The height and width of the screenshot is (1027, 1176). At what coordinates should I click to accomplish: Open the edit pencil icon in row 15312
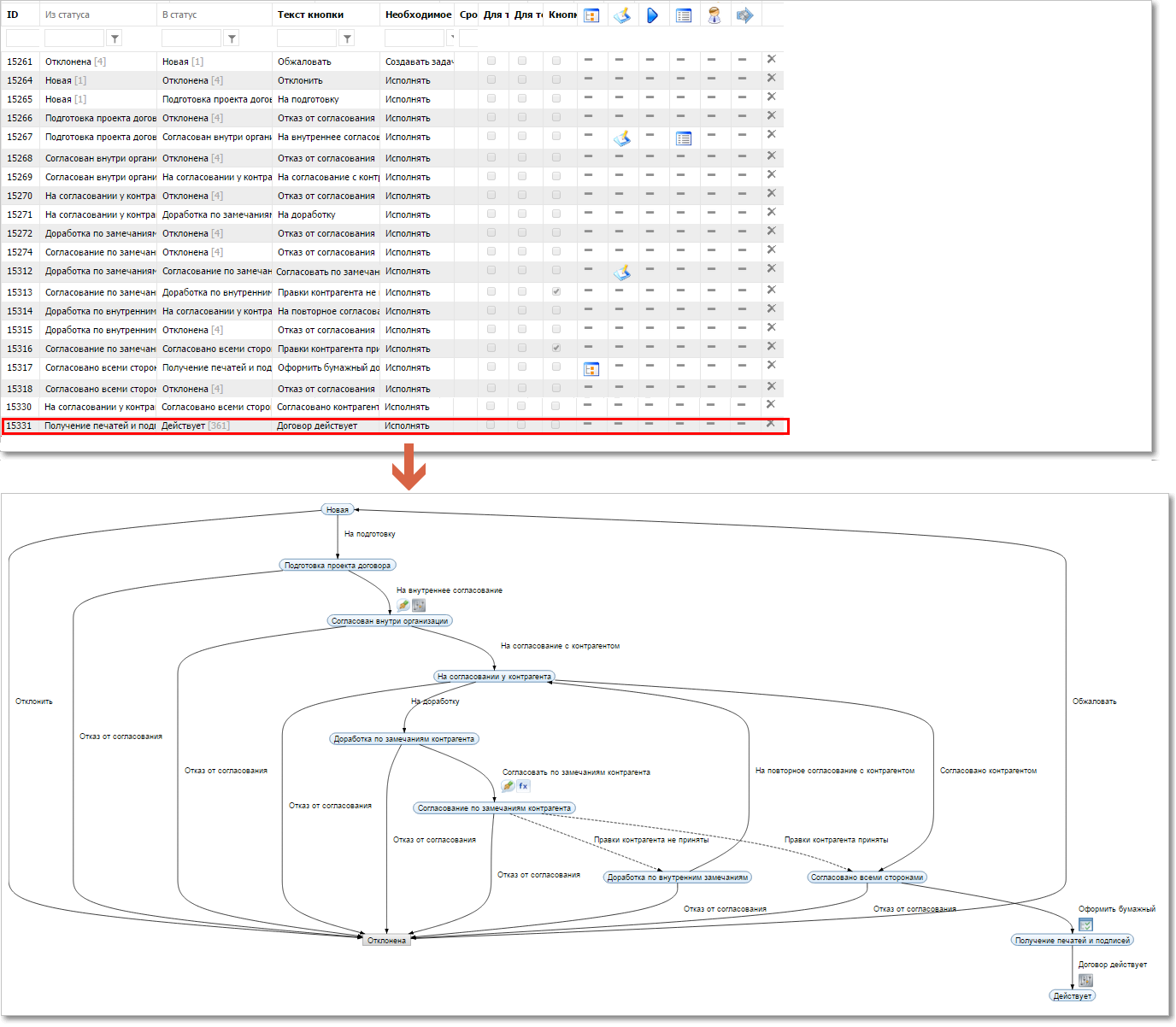coord(622,273)
